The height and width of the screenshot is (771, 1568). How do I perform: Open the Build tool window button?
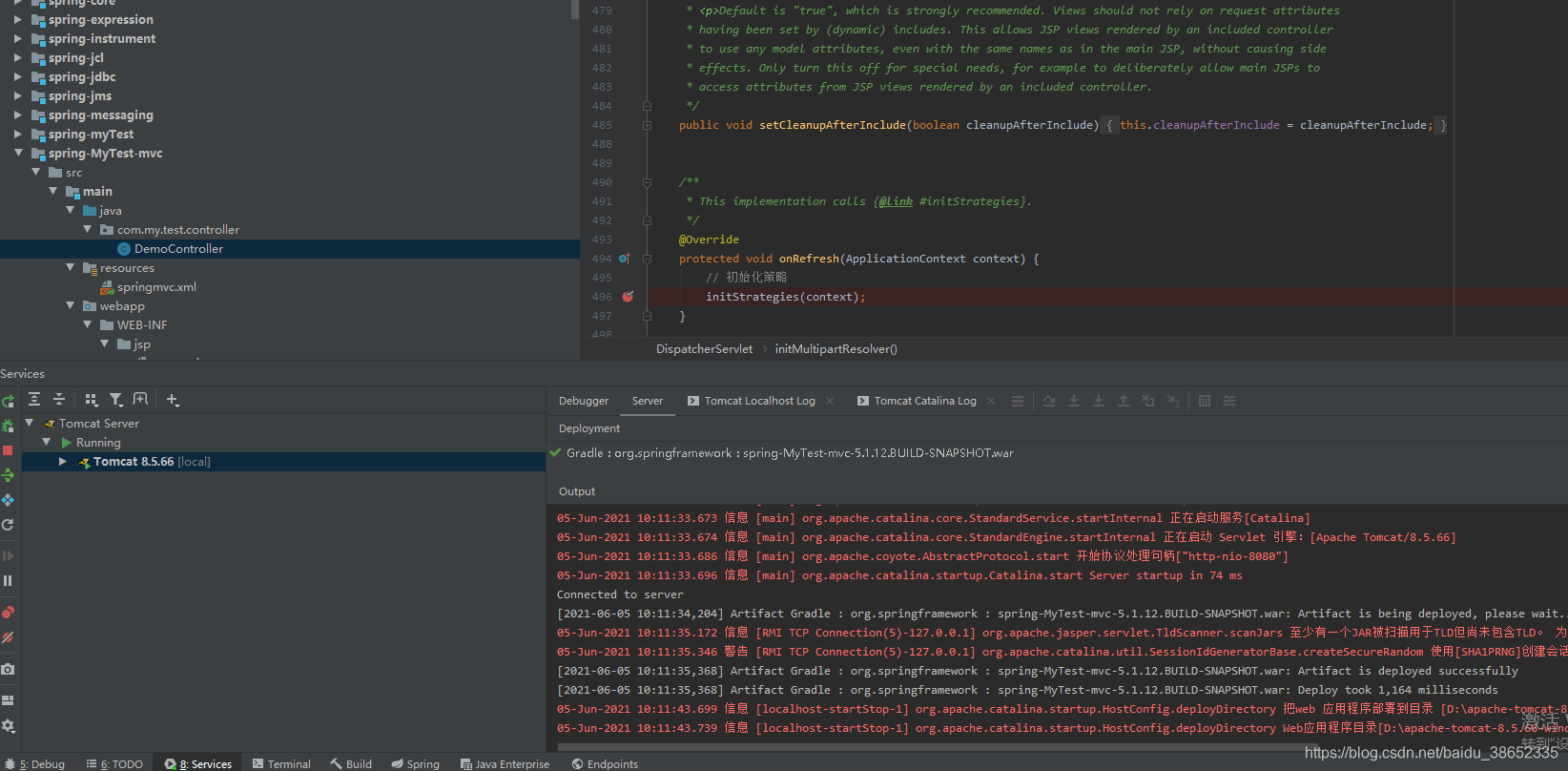point(351,764)
